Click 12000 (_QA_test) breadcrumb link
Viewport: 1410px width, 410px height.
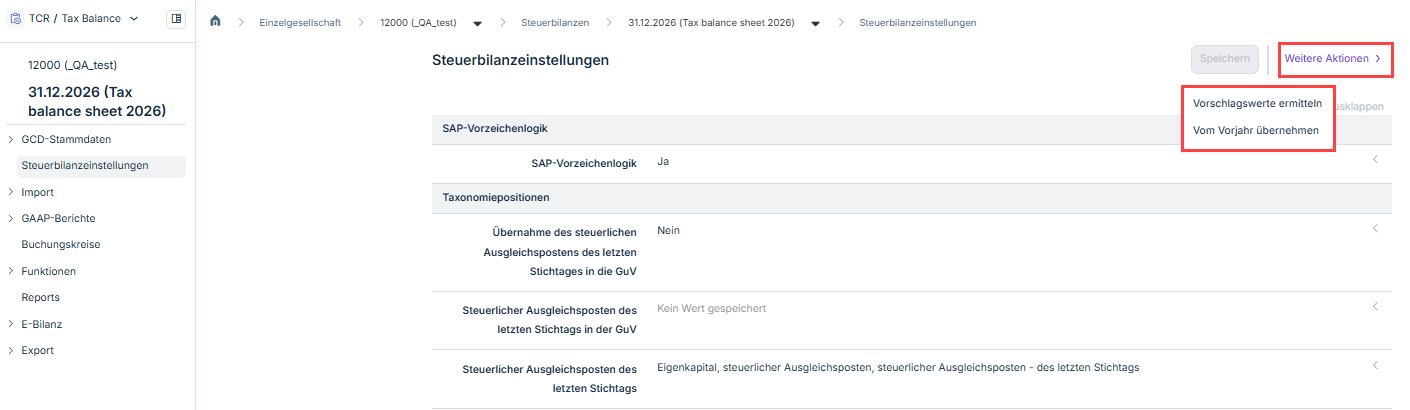(418, 22)
